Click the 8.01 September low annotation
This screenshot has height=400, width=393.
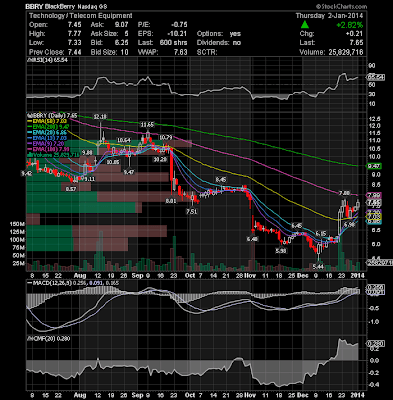tap(170, 201)
